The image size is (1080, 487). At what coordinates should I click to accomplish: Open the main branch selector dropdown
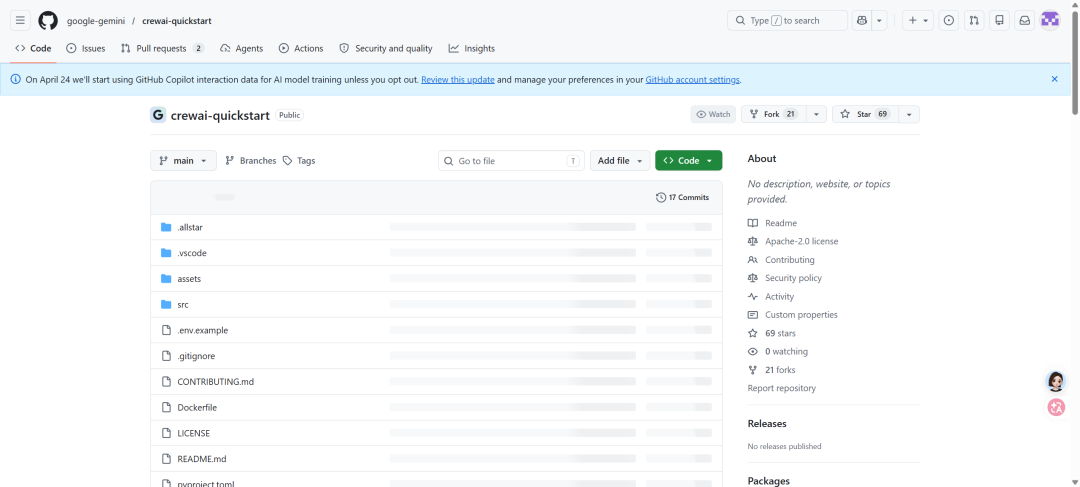[x=183, y=160]
